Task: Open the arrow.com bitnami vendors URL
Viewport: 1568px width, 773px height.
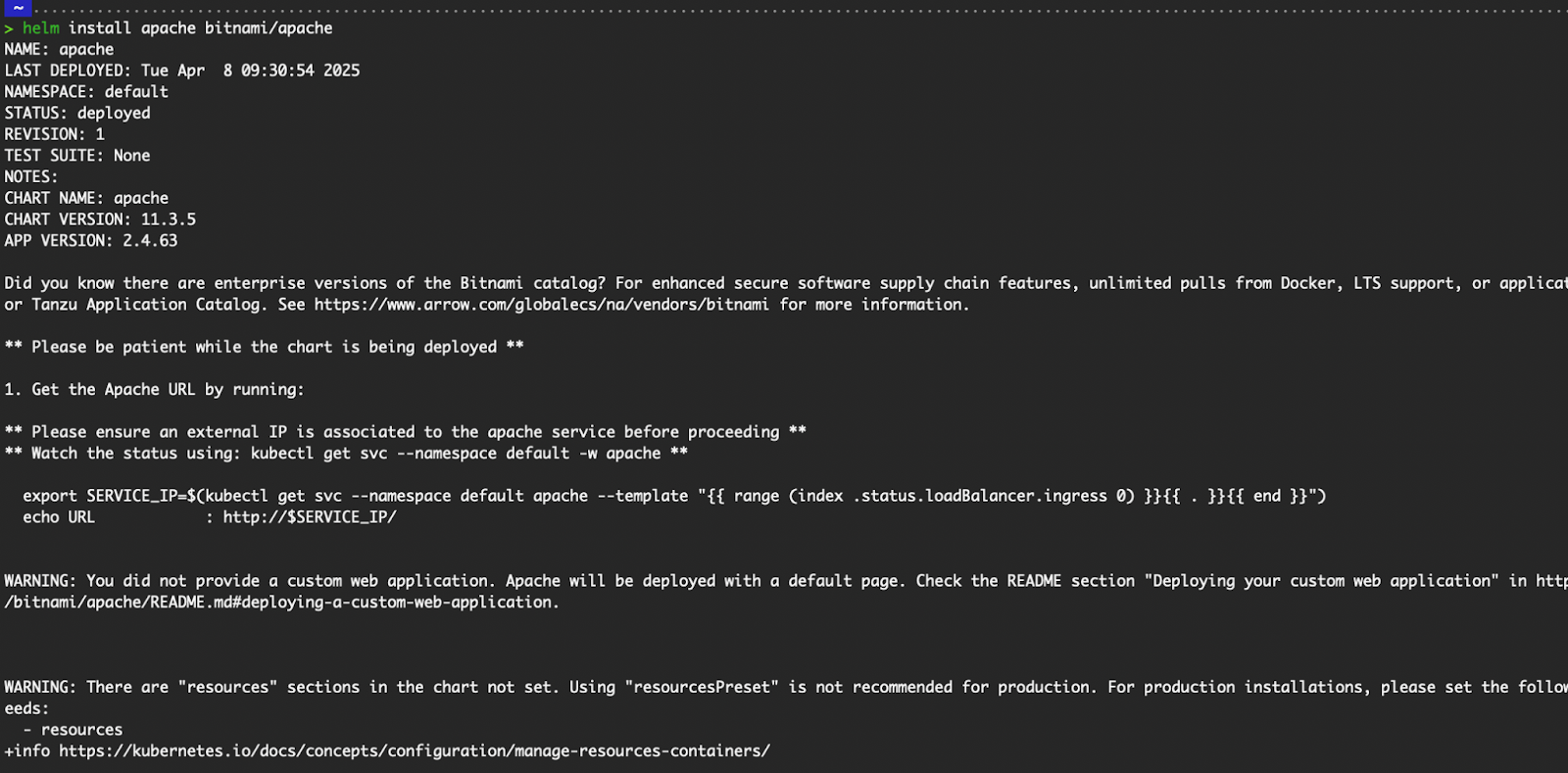Action: click(x=542, y=305)
